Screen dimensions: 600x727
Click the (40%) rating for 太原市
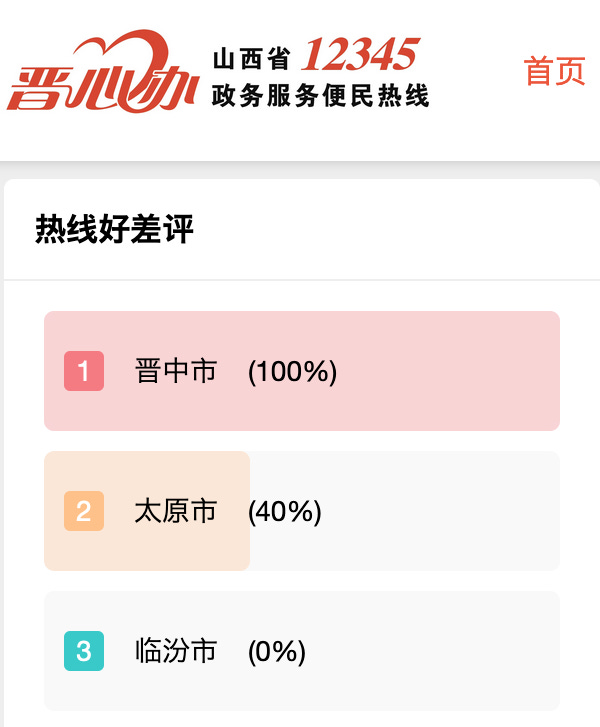click(x=285, y=511)
